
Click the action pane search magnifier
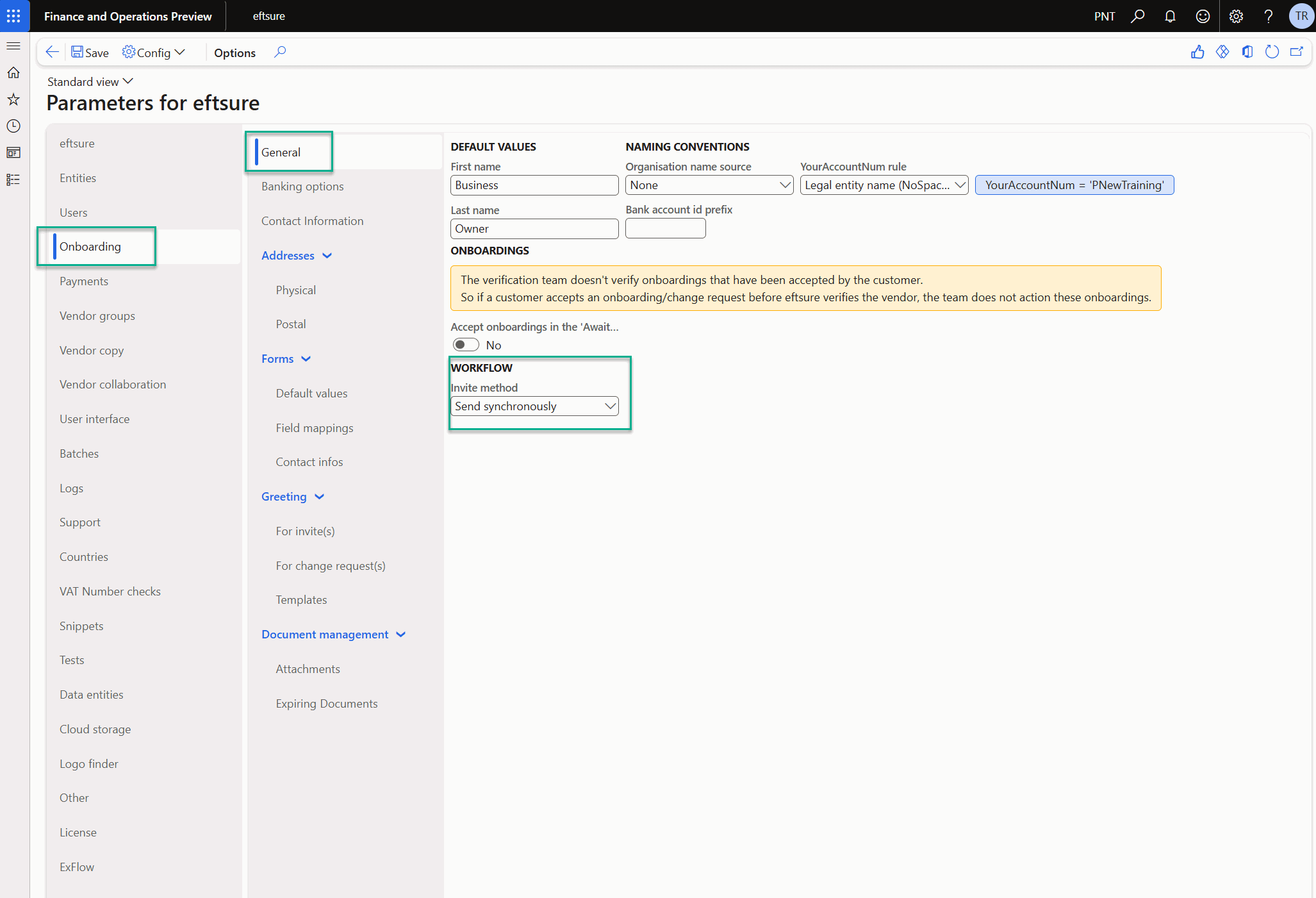click(x=280, y=52)
